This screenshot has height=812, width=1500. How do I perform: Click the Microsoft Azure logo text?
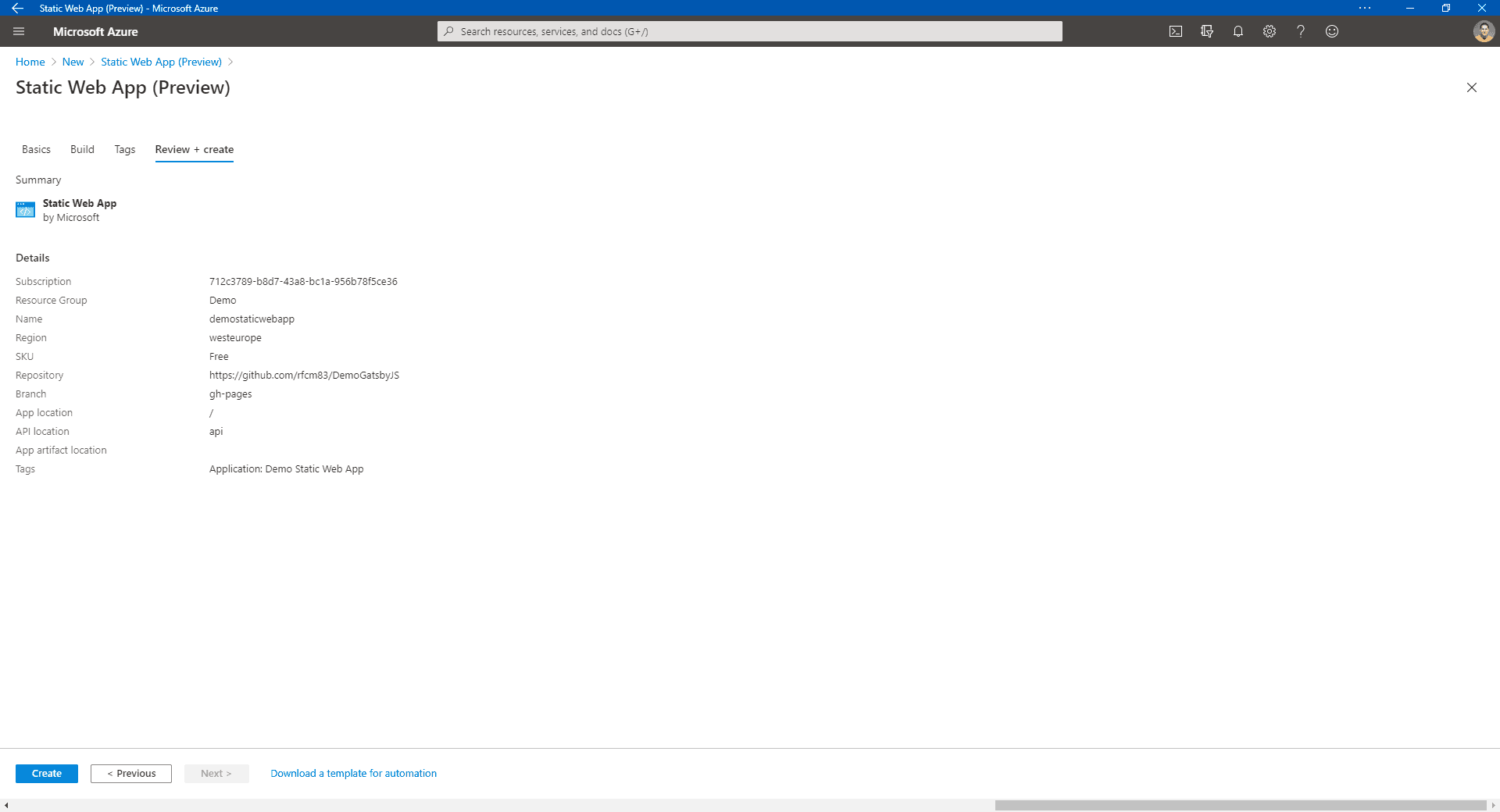click(95, 31)
